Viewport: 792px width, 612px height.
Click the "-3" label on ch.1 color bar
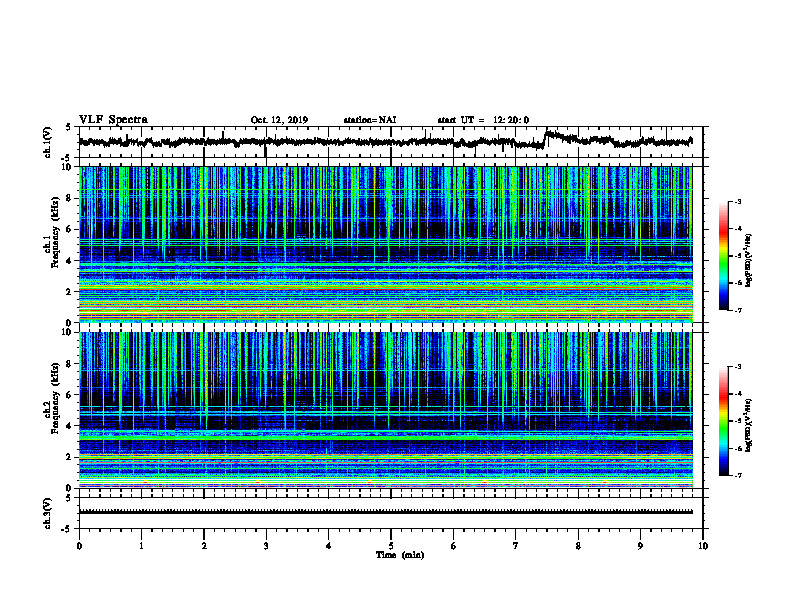click(x=738, y=201)
